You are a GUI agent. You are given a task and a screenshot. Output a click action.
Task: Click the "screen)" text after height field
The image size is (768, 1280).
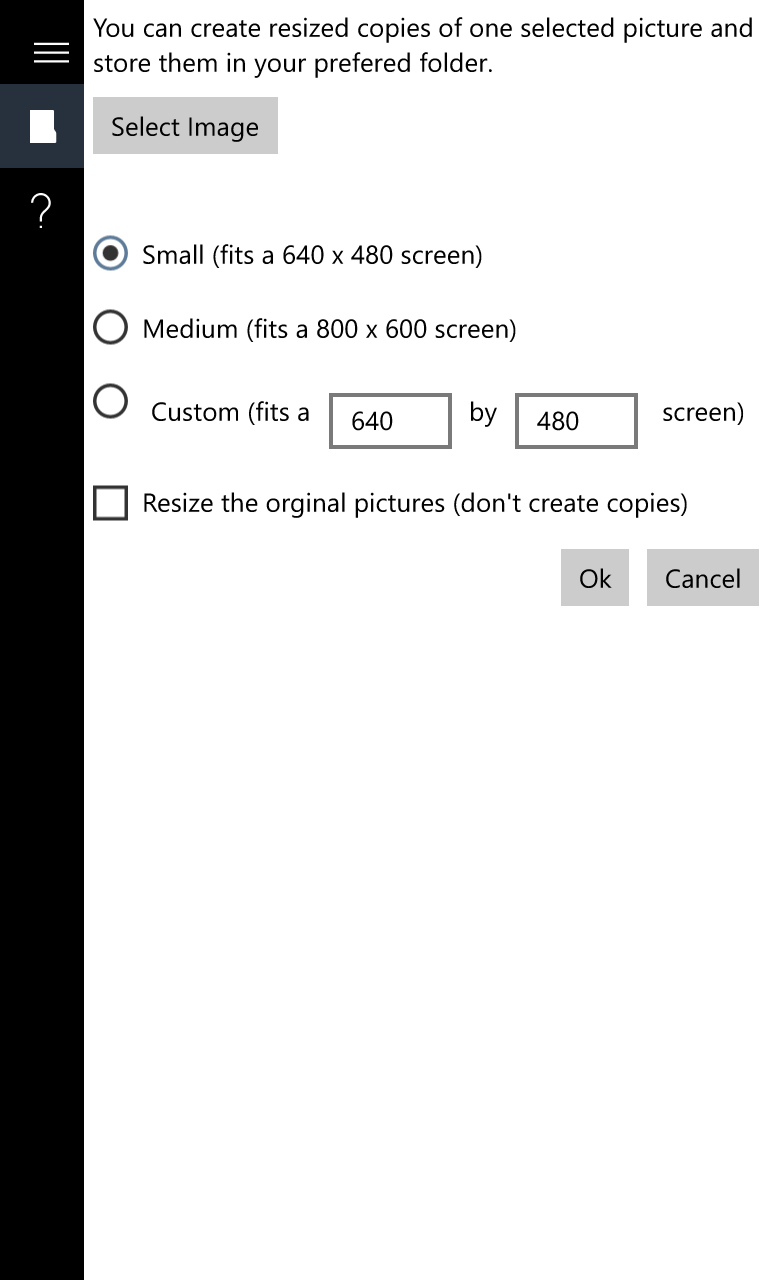pyautogui.click(x=703, y=412)
